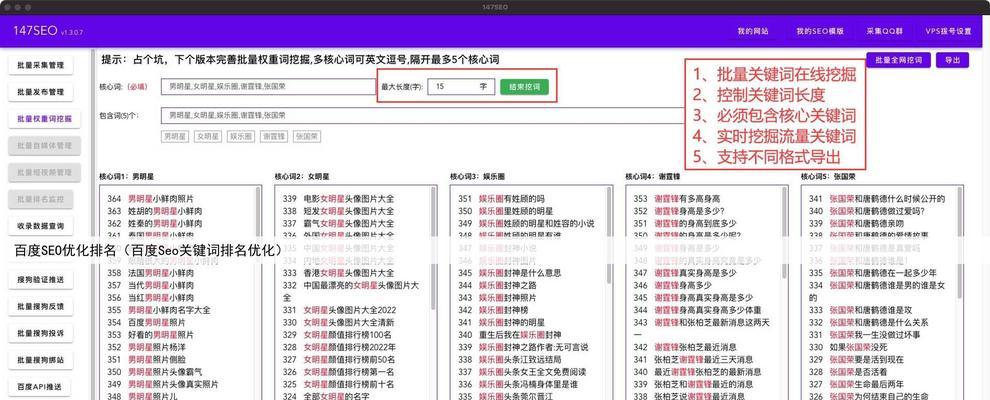Select row 335 张国荣和唐鹤德在一起多少年

coord(873,273)
